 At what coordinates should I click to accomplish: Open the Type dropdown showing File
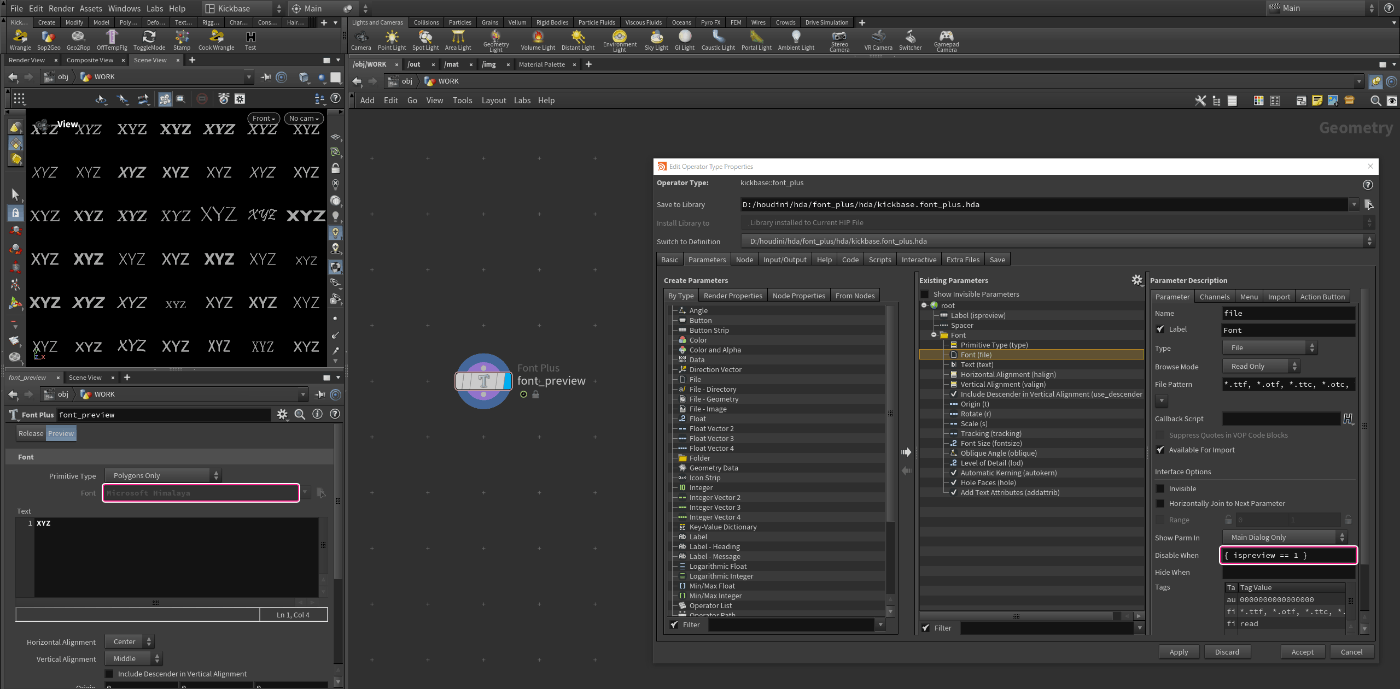click(1269, 348)
